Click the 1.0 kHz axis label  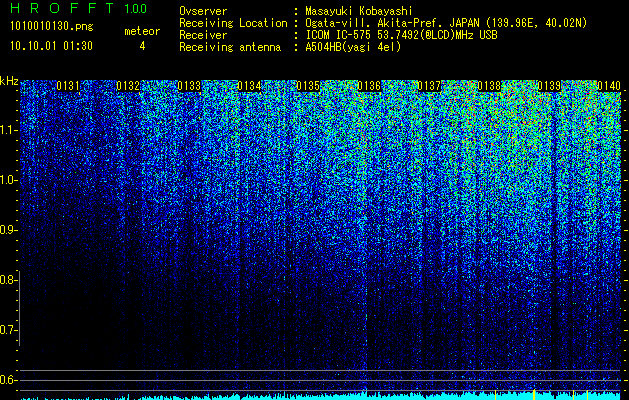pos(8,180)
